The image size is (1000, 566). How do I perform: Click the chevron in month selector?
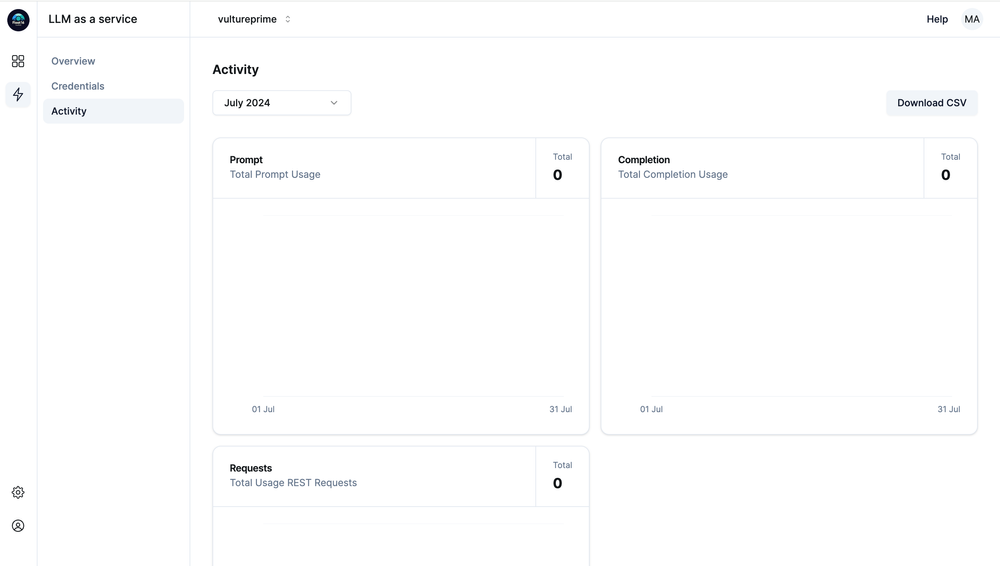(334, 103)
